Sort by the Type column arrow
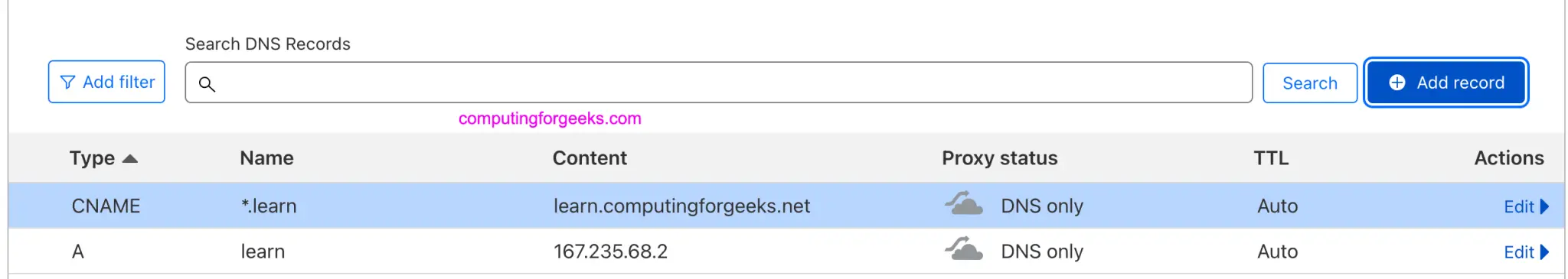1568x279 pixels. click(130, 158)
